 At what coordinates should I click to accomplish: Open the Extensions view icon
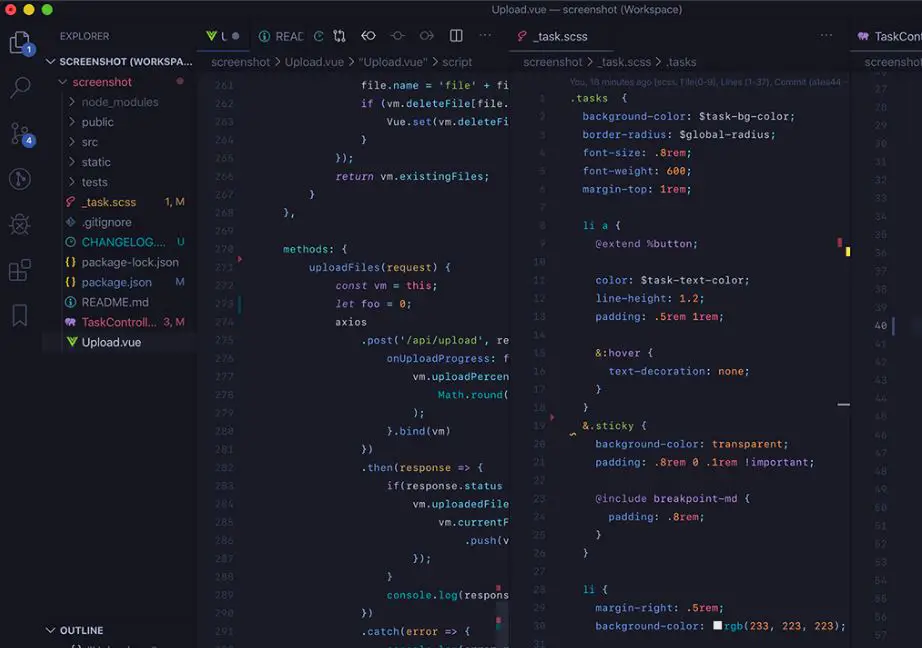tap(20, 270)
